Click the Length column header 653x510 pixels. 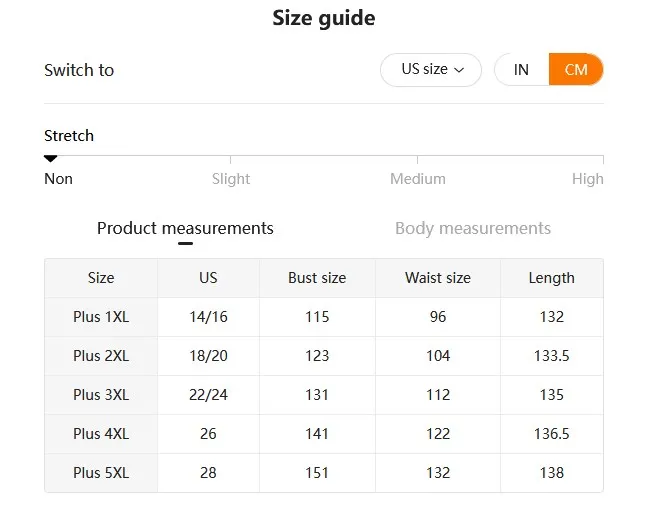coord(551,278)
